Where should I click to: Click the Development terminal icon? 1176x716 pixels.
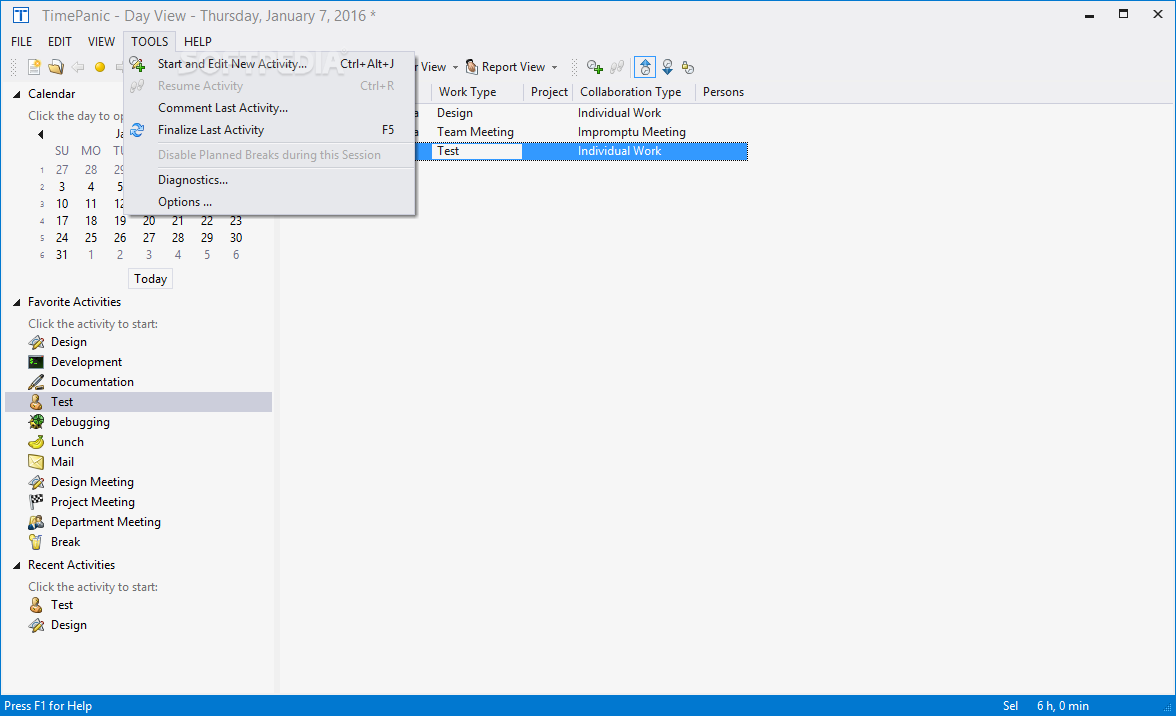[36, 362]
